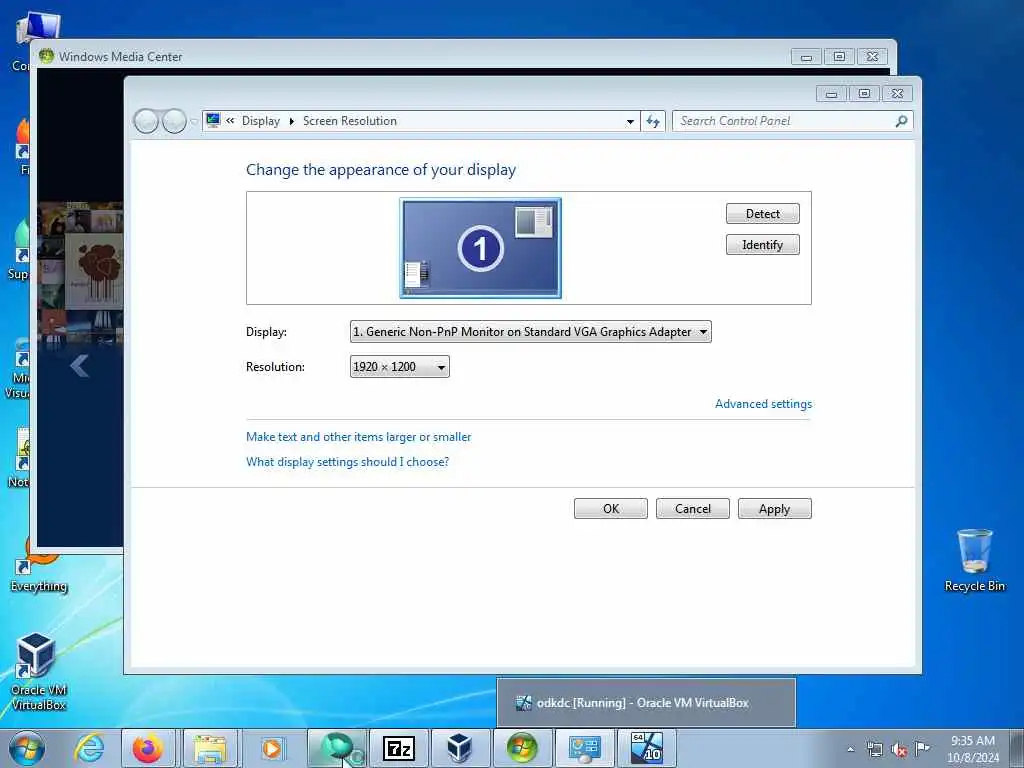Click the Forward navigation button
Image resolution: width=1024 pixels, height=768 pixels.
point(174,121)
